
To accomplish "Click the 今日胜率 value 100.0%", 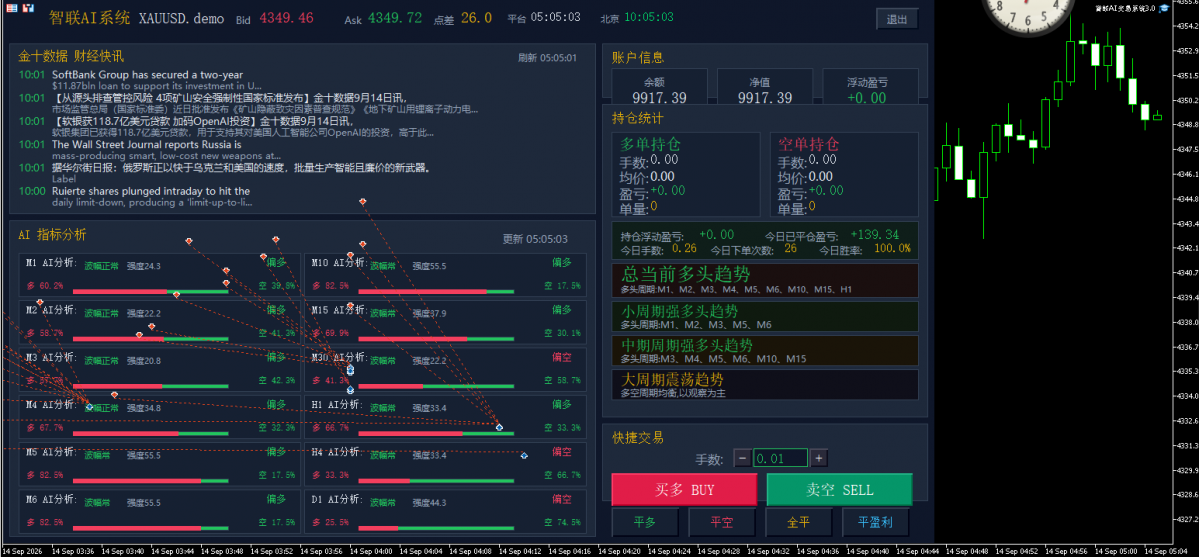I will 892,249.
